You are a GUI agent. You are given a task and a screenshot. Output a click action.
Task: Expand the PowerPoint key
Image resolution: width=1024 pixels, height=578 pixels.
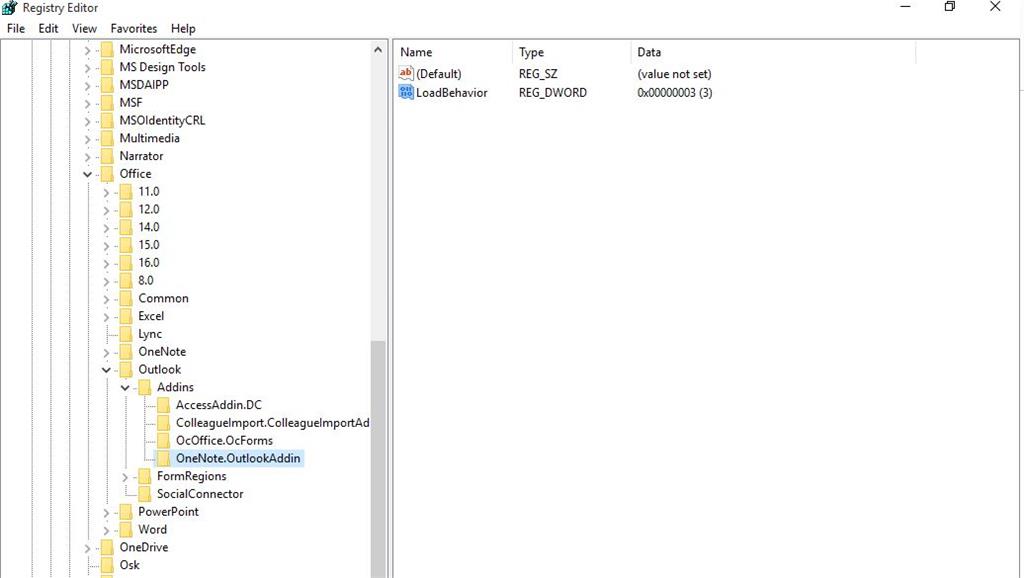click(x=106, y=513)
